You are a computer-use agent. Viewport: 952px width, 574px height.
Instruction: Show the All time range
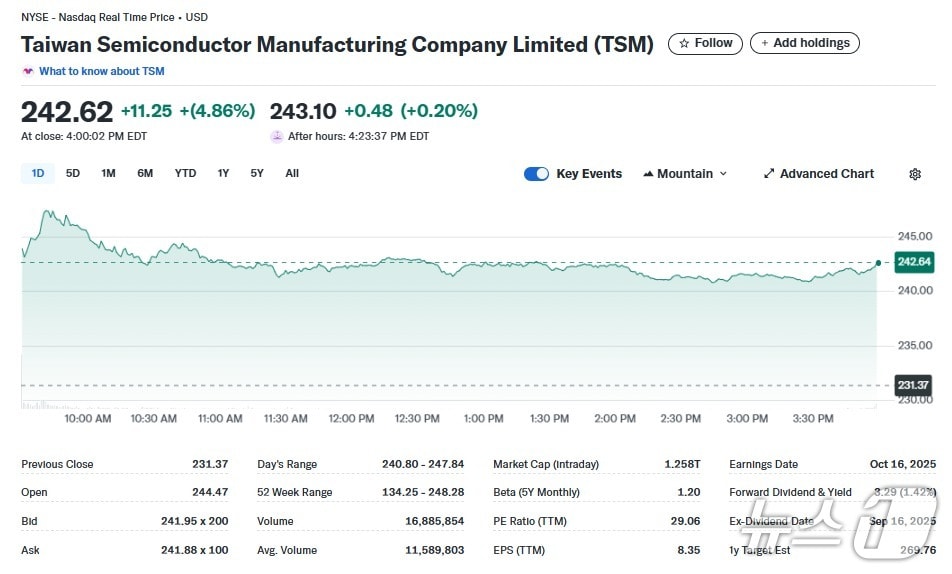292,173
